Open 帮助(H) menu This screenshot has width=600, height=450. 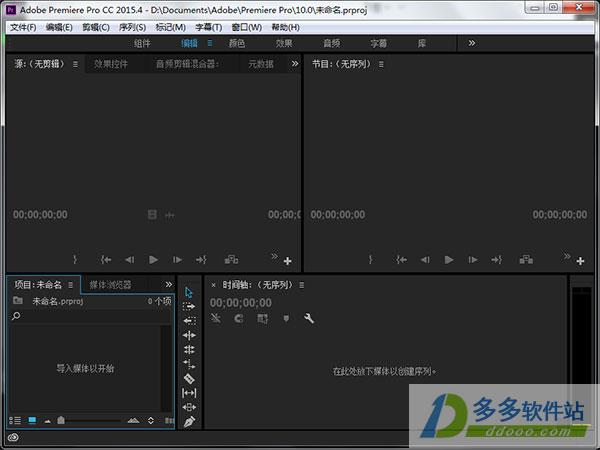[x=285, y=28]
